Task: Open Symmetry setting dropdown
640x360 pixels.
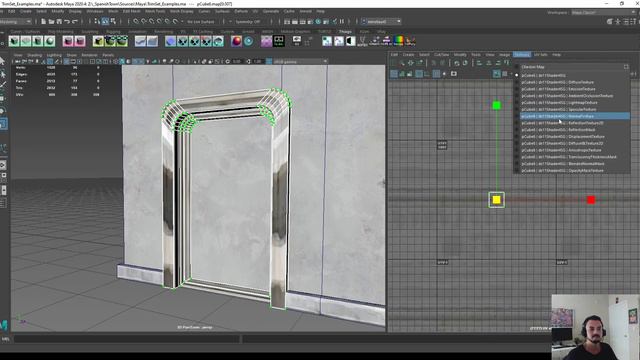Action: tap(247, 21)
